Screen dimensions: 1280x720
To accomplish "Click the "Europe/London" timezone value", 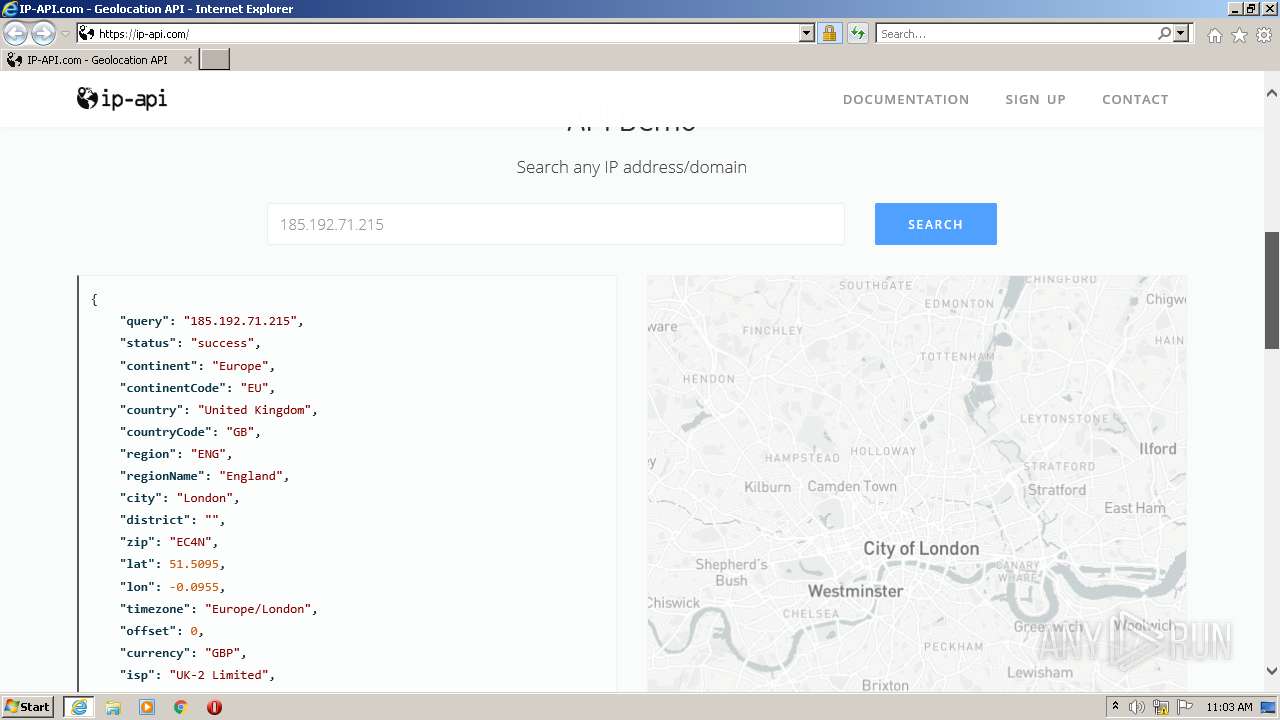I will click(x=259, y=609).
